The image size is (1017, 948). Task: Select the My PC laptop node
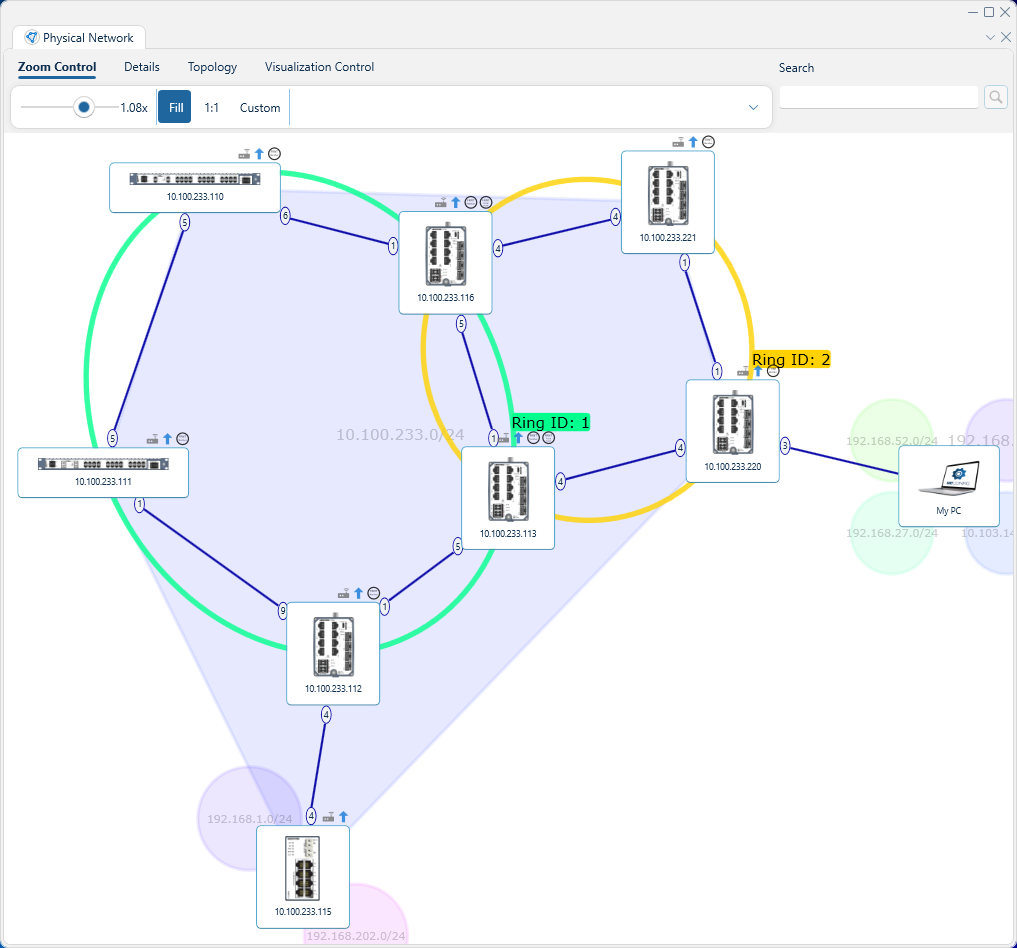coord(949,486)
